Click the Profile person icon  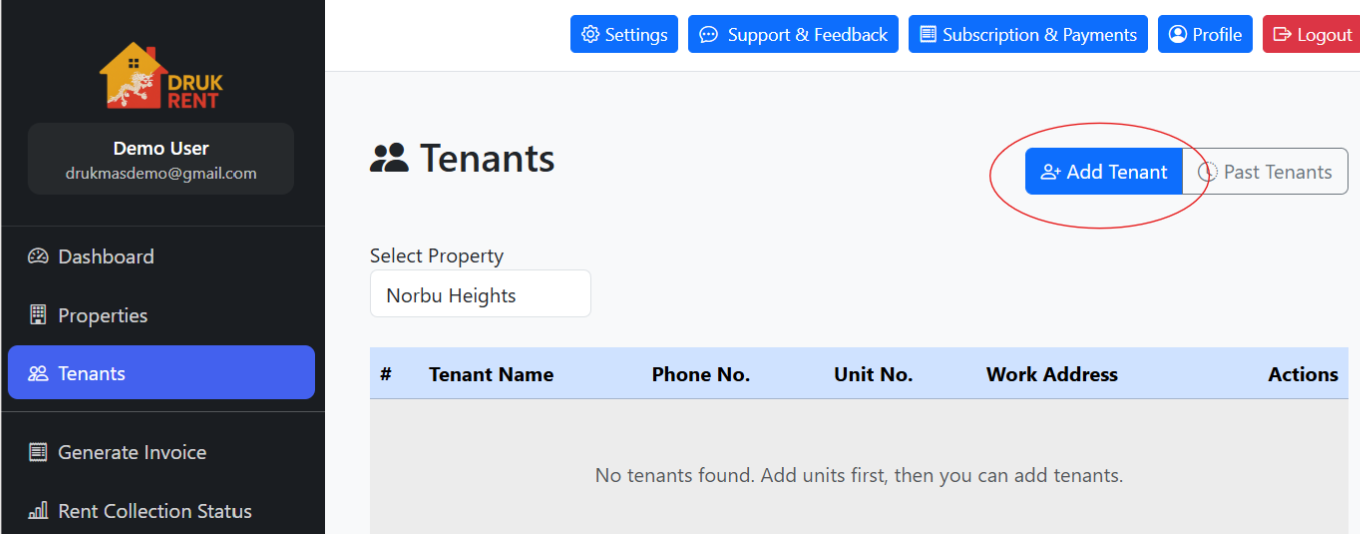(x=1177, y=34)
